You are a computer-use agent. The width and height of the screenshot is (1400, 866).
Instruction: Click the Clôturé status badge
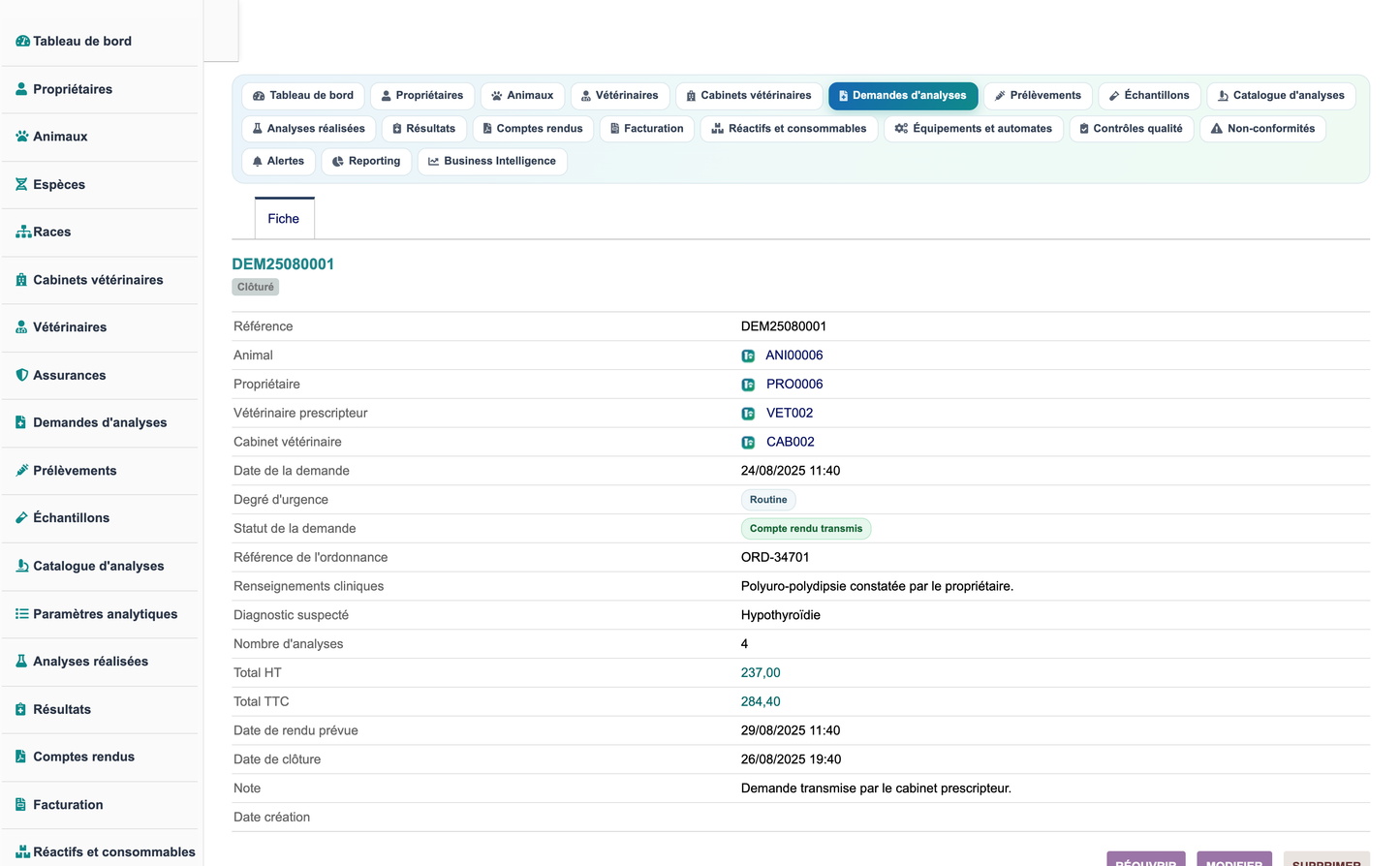[256, 287]
